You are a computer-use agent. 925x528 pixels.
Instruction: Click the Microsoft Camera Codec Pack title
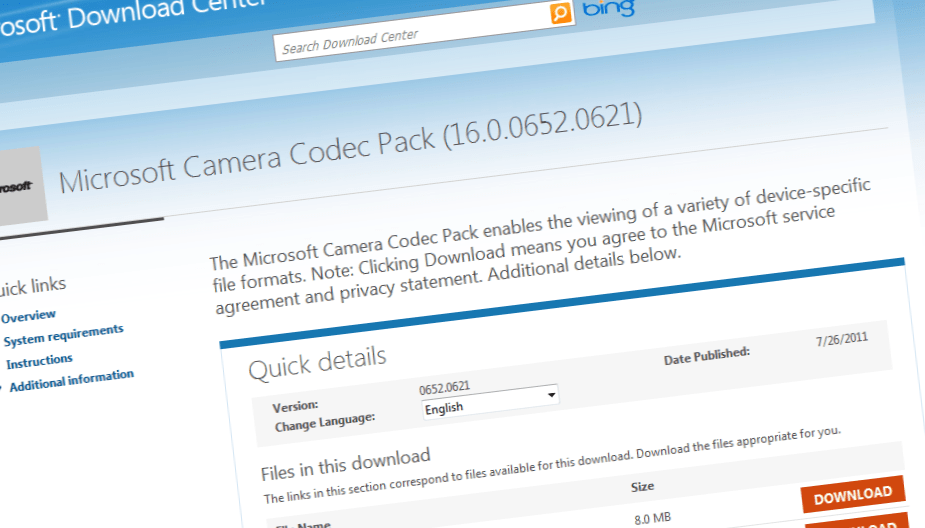pos(350,147)
